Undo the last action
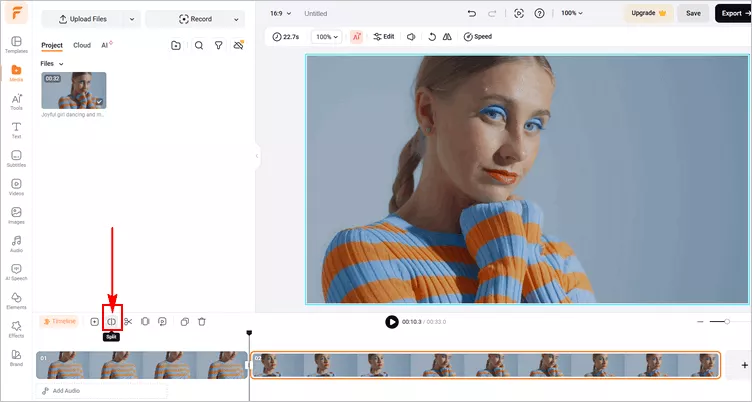 tap(472, 13)
